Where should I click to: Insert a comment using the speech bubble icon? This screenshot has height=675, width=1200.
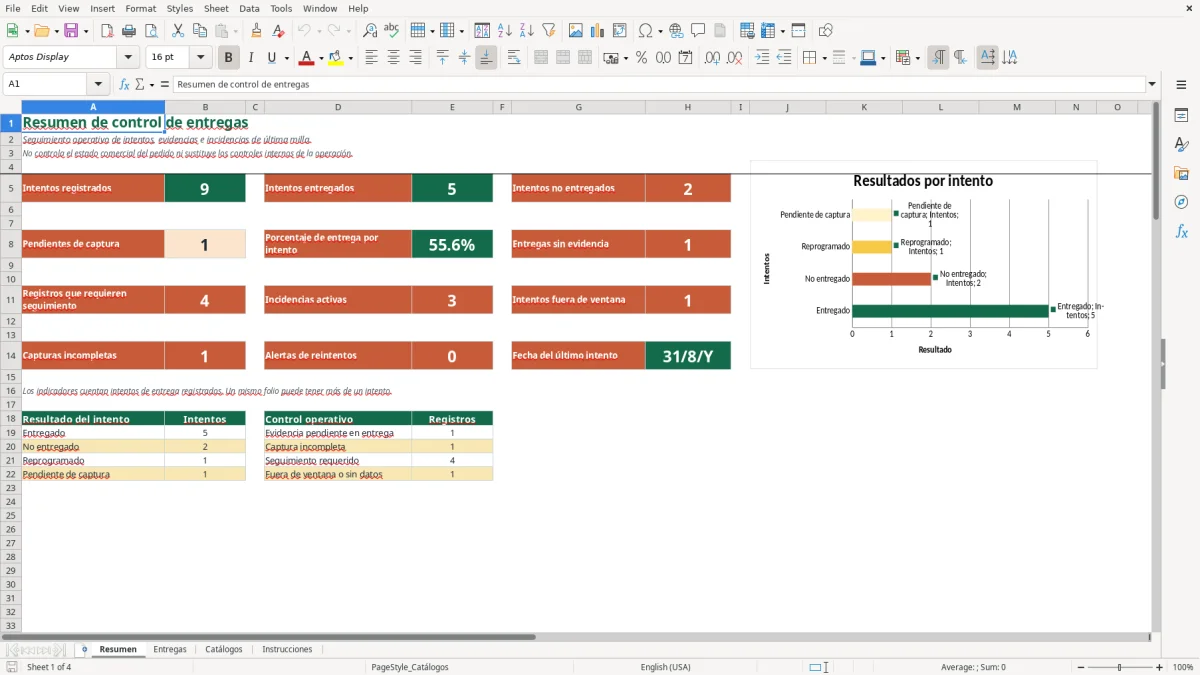698,31
